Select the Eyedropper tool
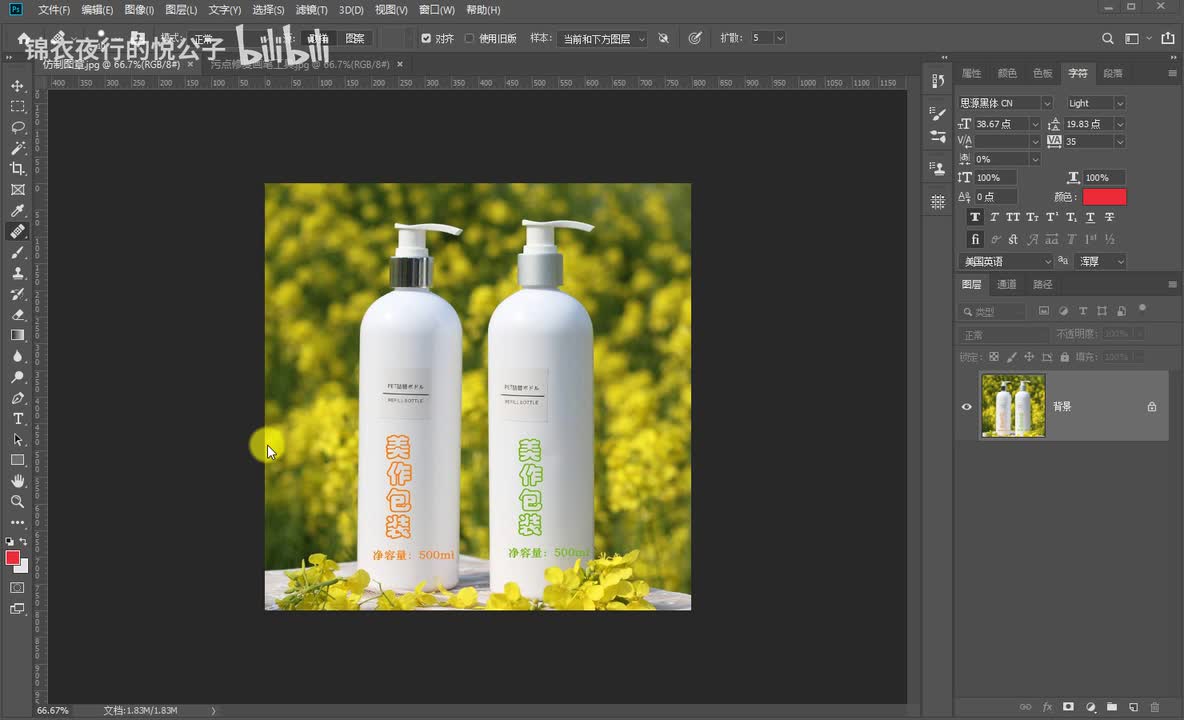The image size is (1184, 720). [x=17, y=211]
